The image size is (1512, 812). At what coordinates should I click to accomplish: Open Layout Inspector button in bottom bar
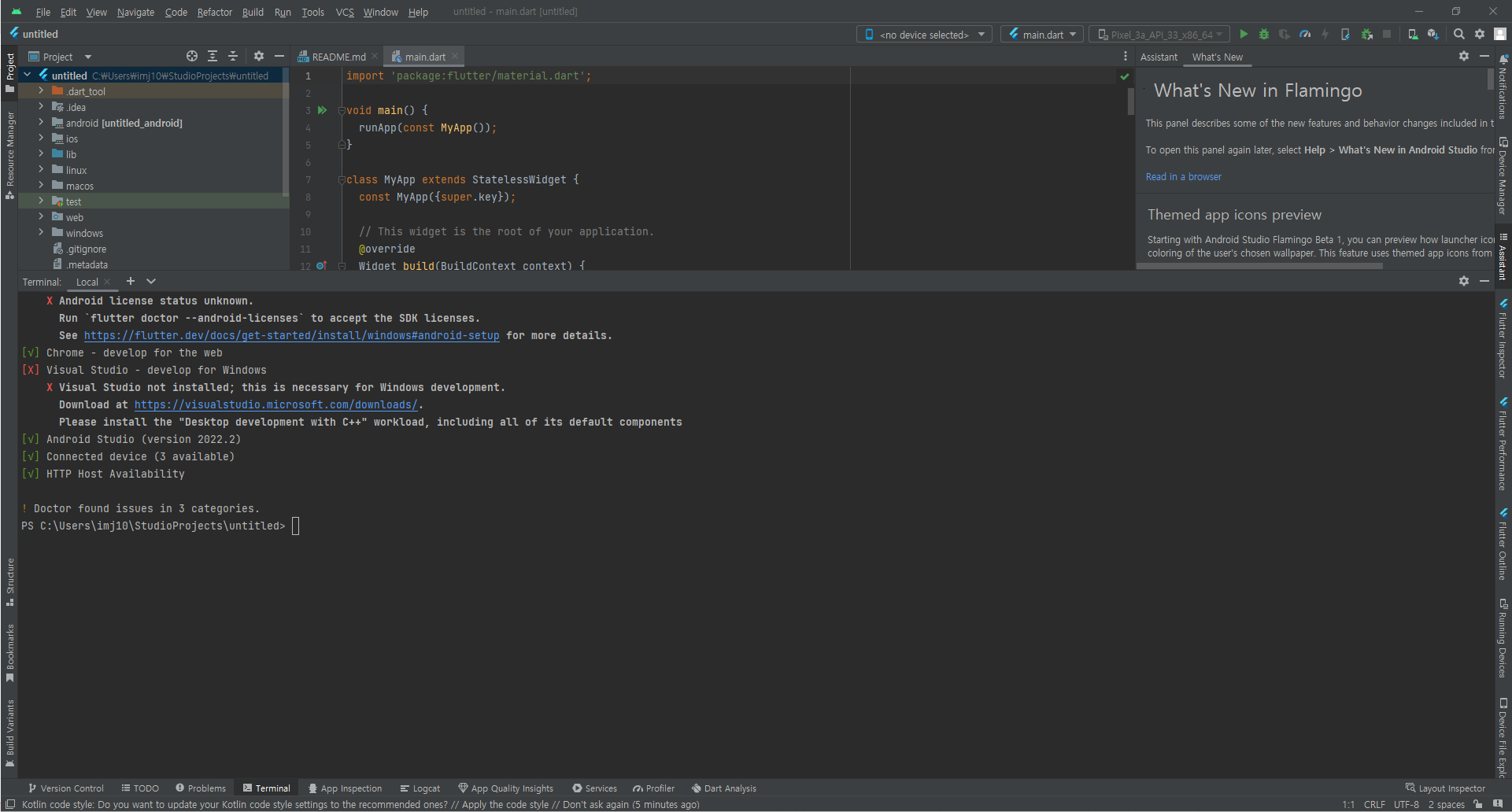pyautogui.click(x=1445, y=788)
